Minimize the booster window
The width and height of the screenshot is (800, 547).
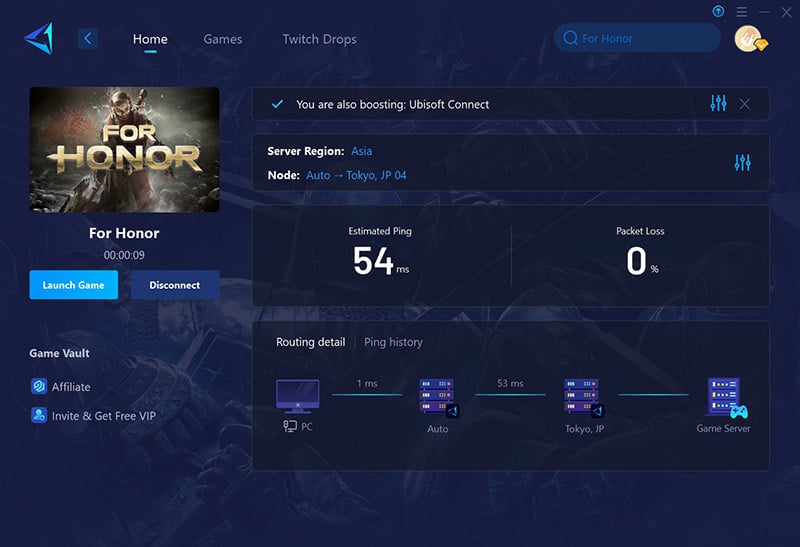(764, 12)
